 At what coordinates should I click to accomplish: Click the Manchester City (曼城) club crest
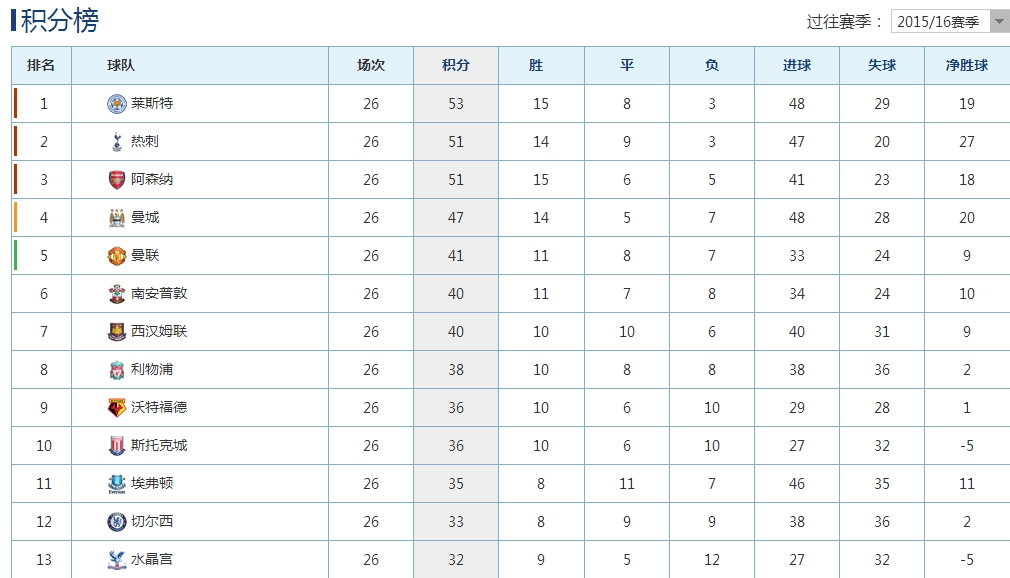click(x=117, y=218)
